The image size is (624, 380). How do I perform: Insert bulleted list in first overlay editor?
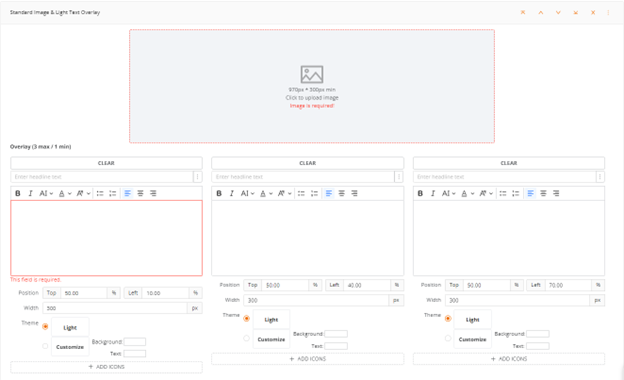[x=100, y=193]
